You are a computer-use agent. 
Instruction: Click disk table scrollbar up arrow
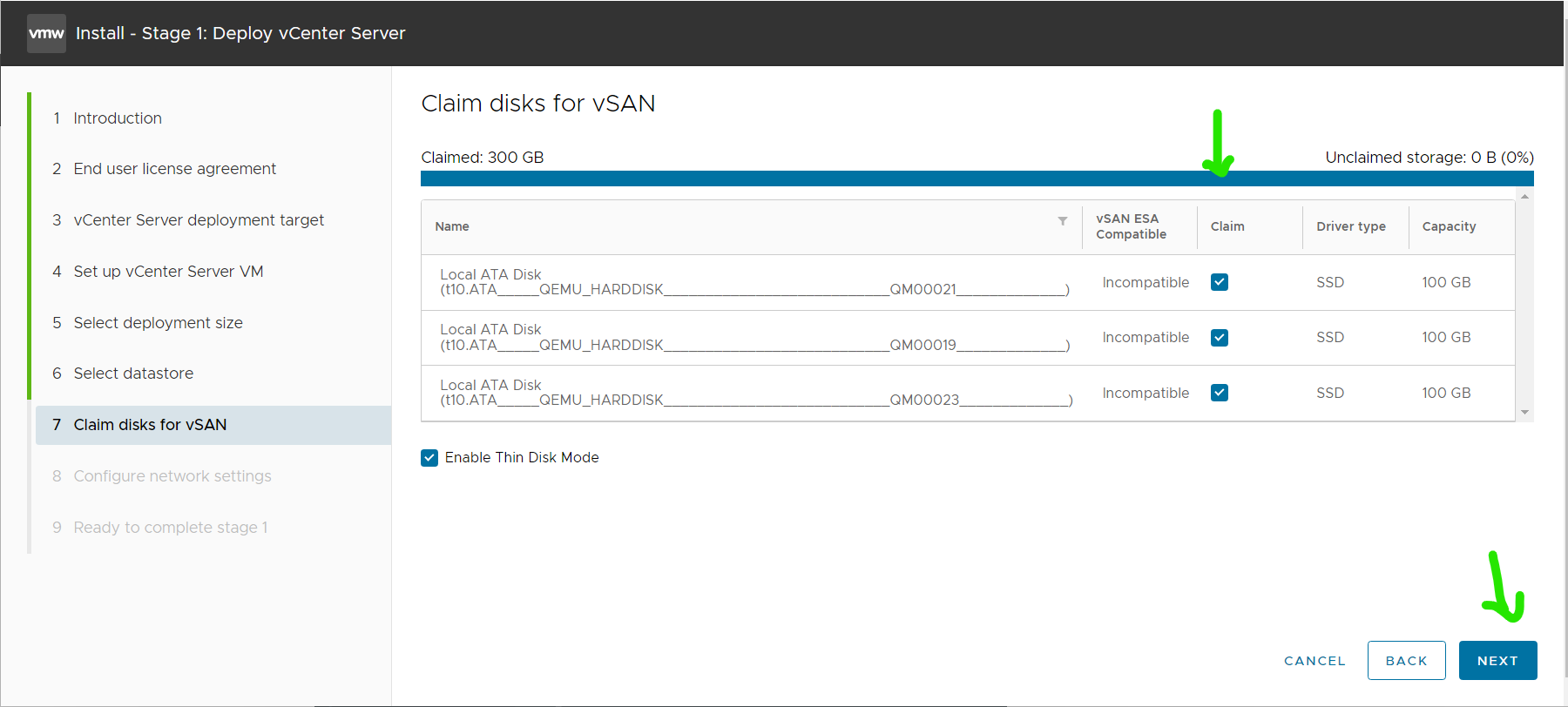[1524, 197]
